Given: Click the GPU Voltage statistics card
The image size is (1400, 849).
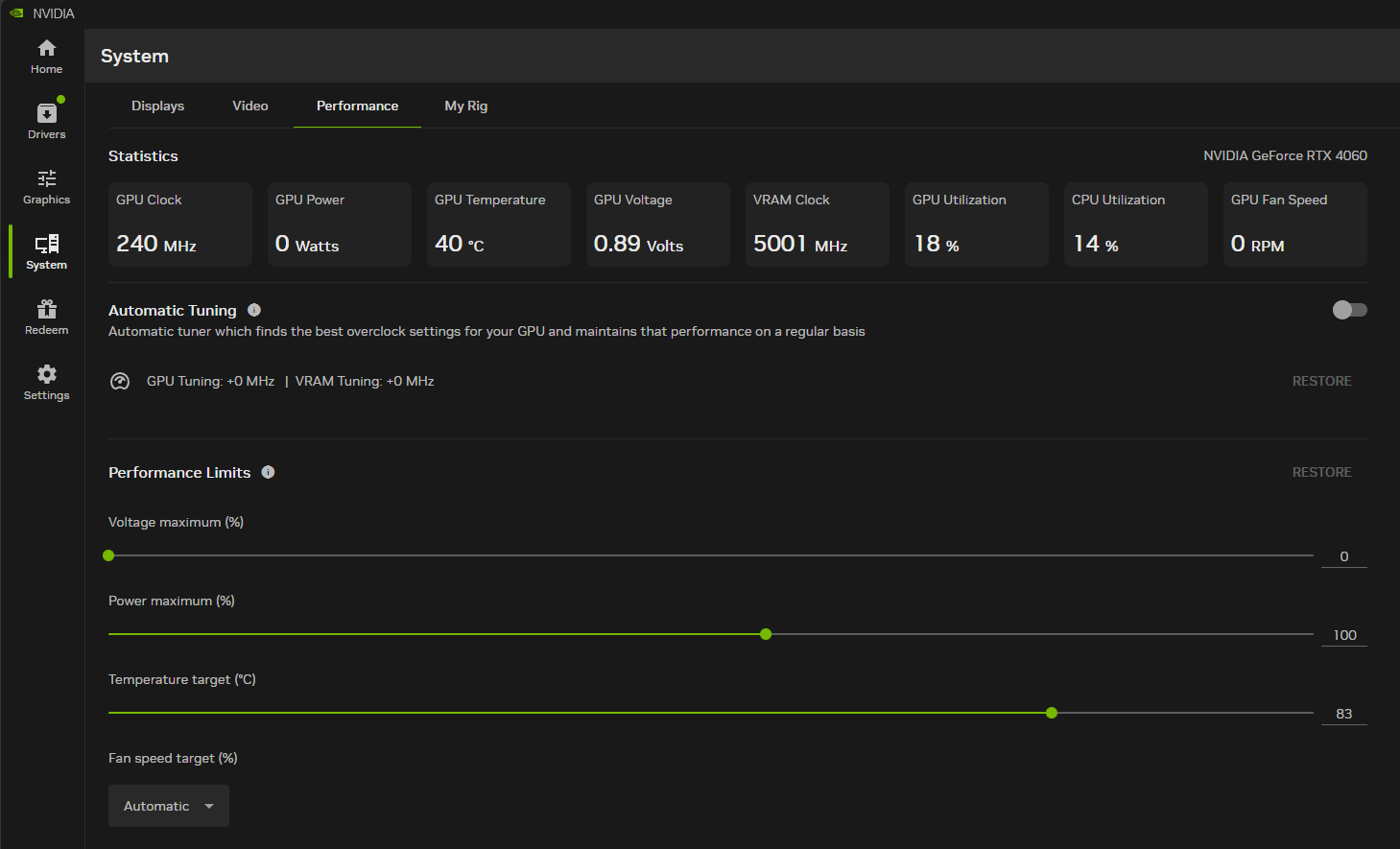Looking at the screenshot, I should click(x=658, y=224).
